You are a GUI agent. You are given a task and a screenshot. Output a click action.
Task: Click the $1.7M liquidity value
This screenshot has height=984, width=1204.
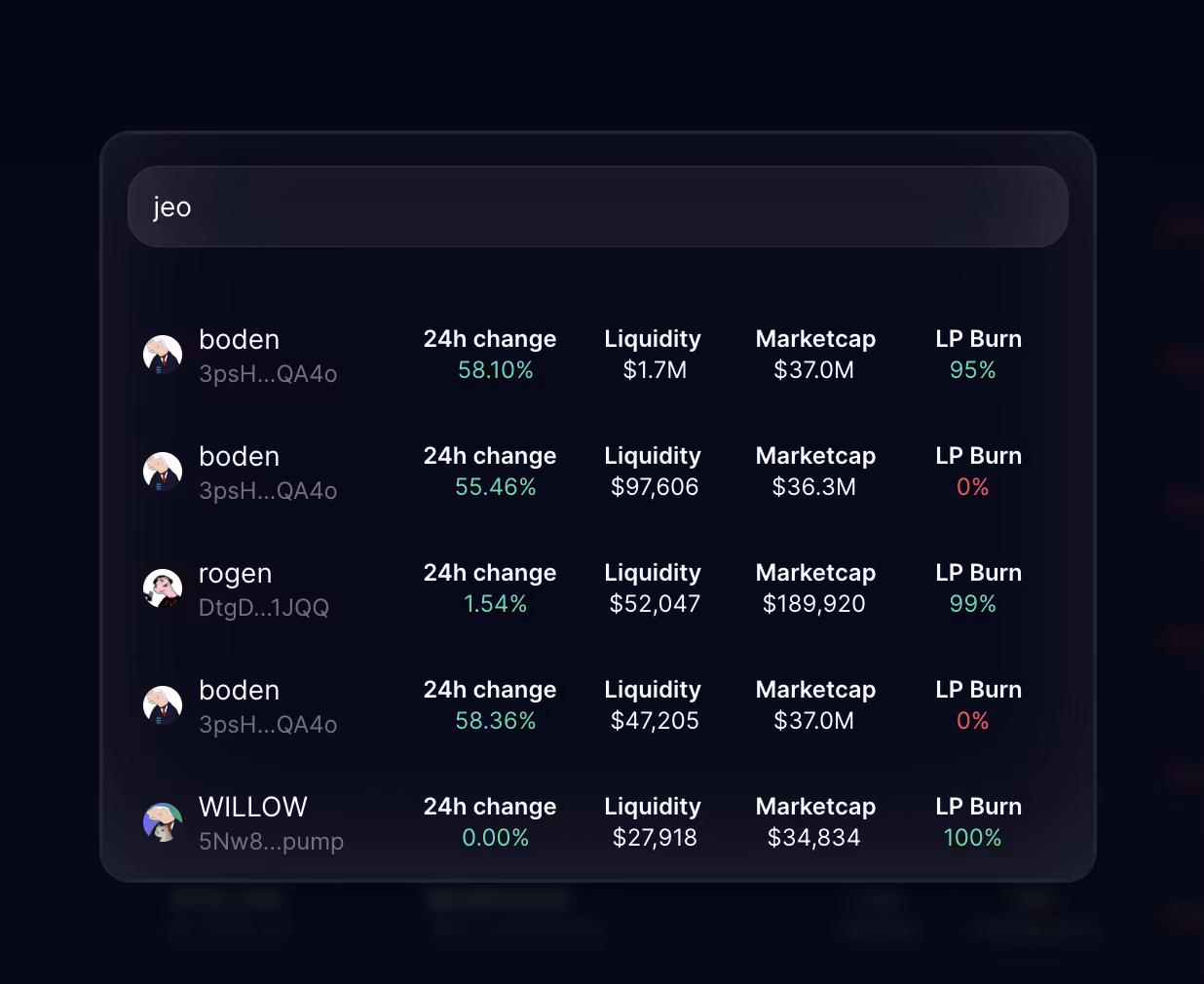point(655,370)
